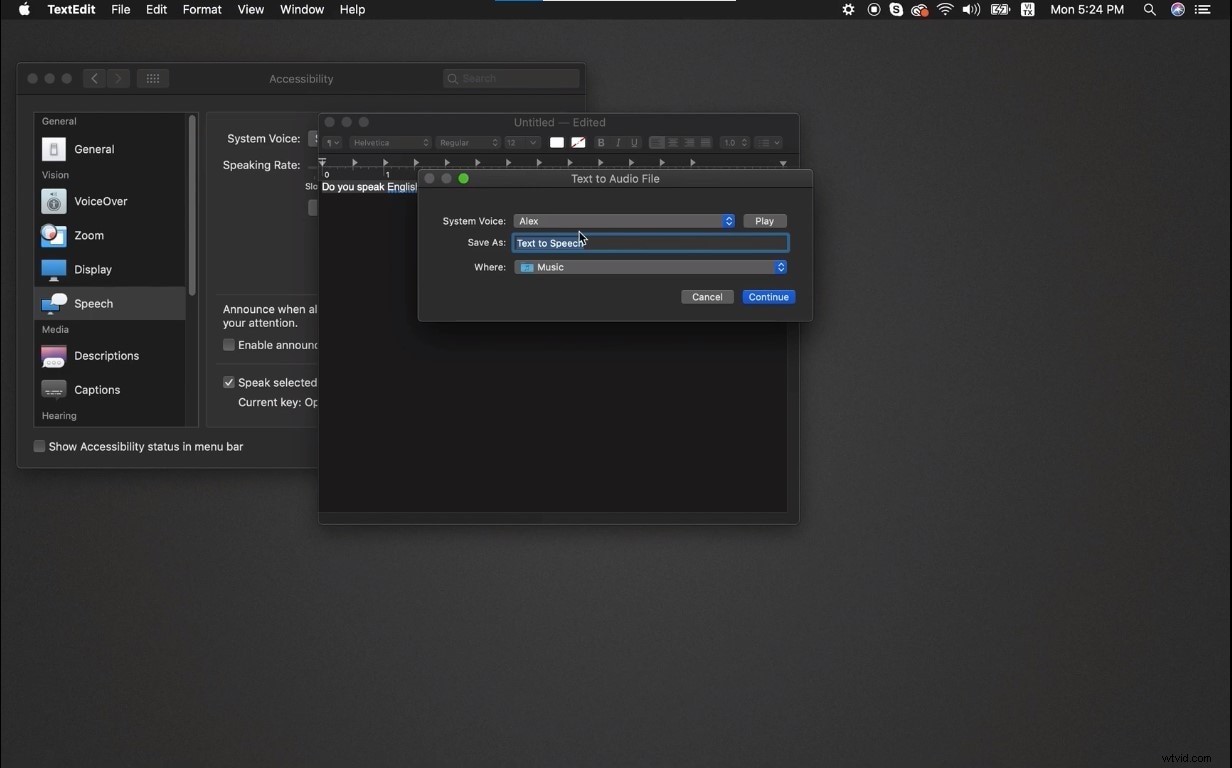Toggle italic formatting

tap(617, 143)
